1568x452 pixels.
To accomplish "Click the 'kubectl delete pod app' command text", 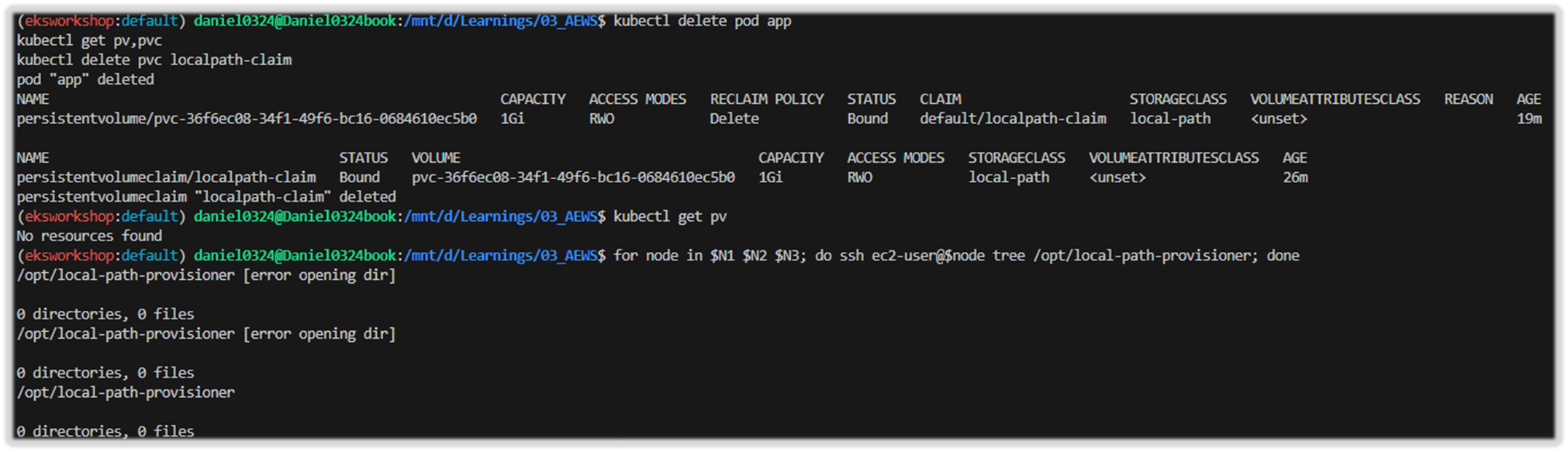I will pyautogui.click(x=702, y=21).
